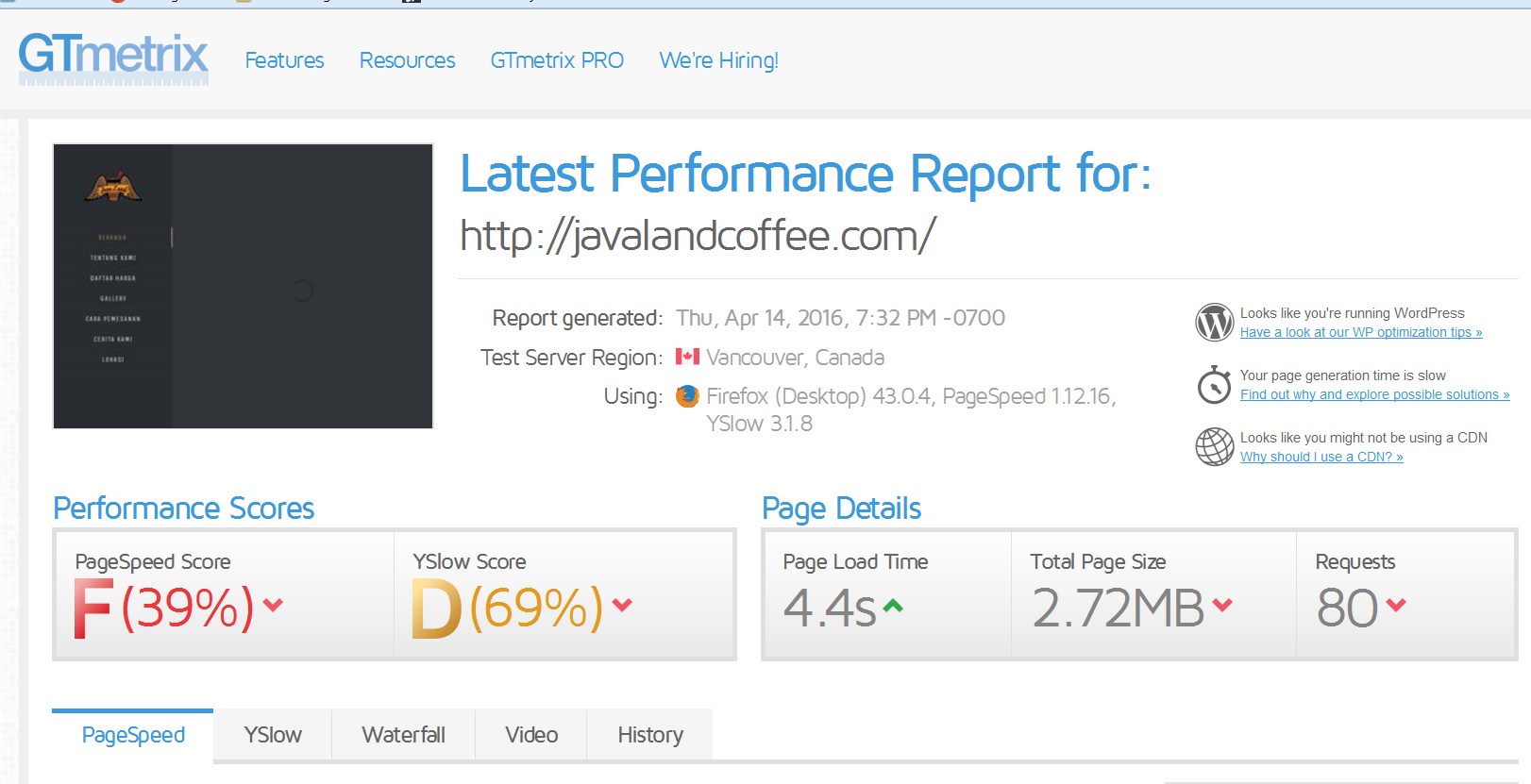1531x784 pixels.
Task: Click the 'YSlow Score' label
Action: [x=469, y=561]
